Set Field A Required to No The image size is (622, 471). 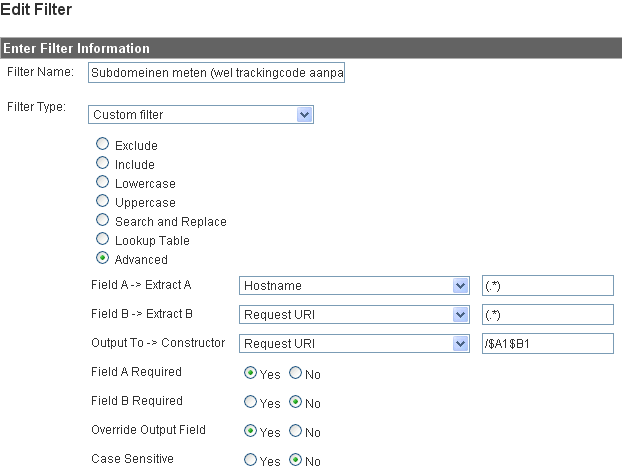pos(296,373)
